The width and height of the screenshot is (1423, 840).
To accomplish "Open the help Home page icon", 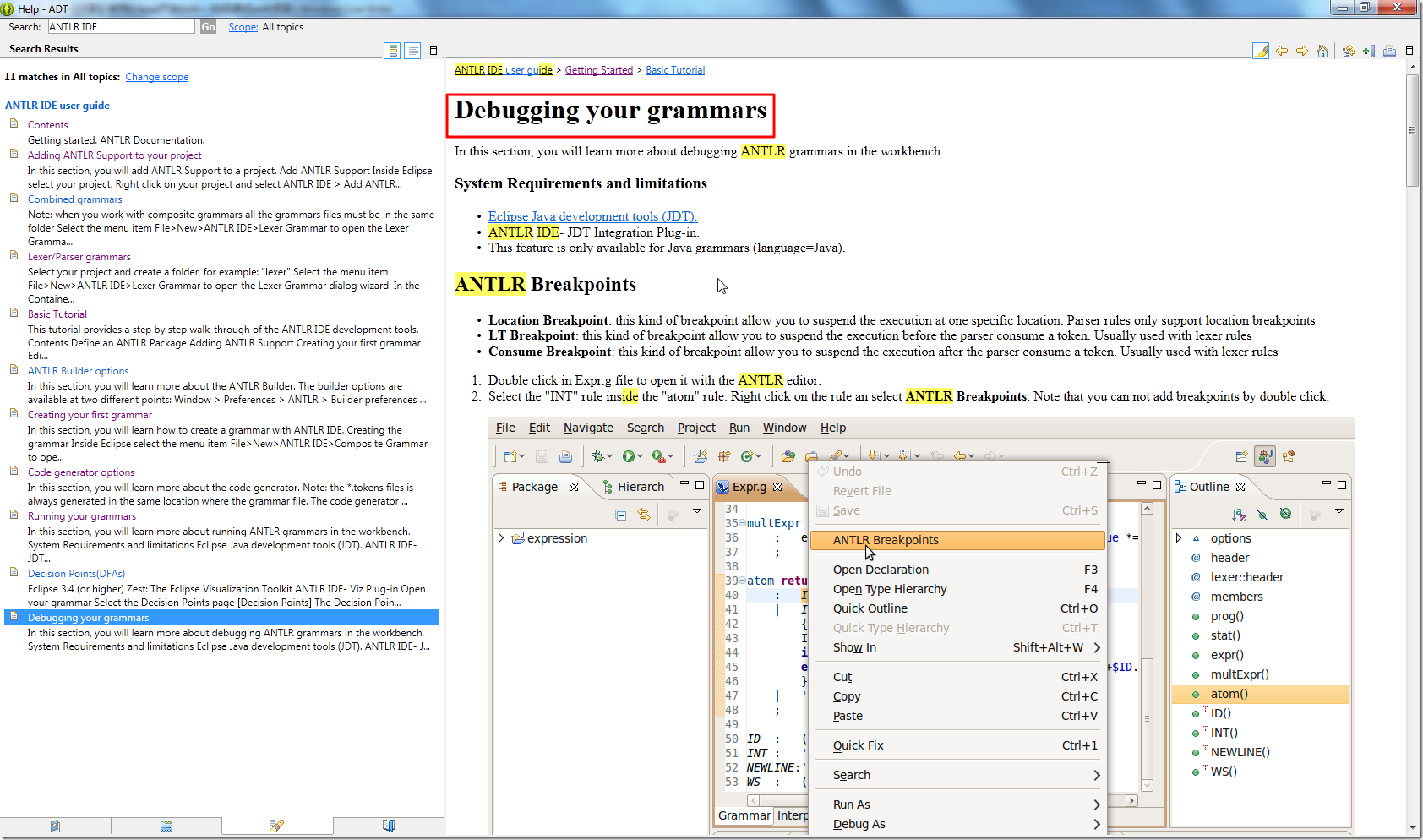I will click(1323, 51).
